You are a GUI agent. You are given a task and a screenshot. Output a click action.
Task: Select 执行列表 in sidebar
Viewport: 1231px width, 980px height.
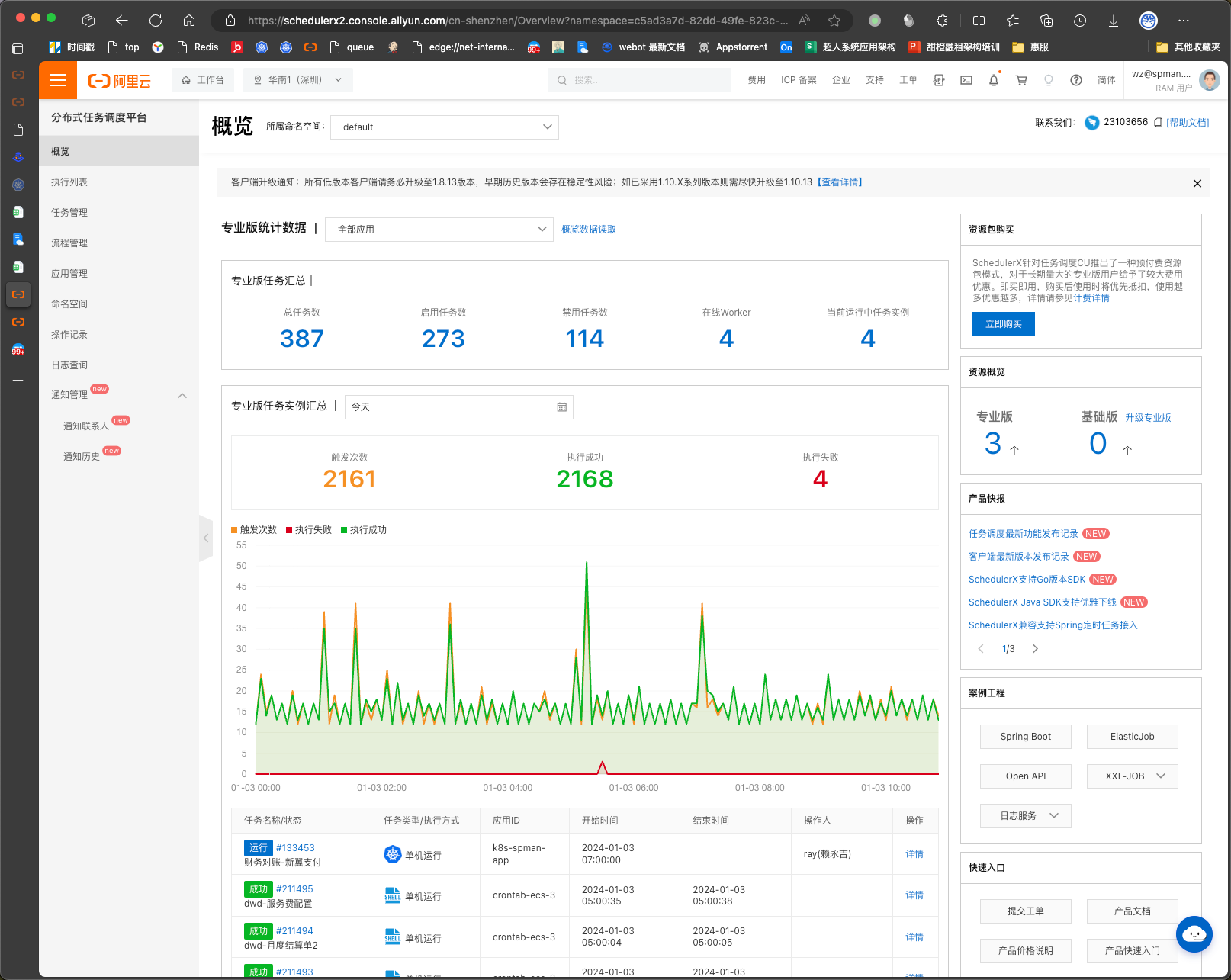[119, 182]
